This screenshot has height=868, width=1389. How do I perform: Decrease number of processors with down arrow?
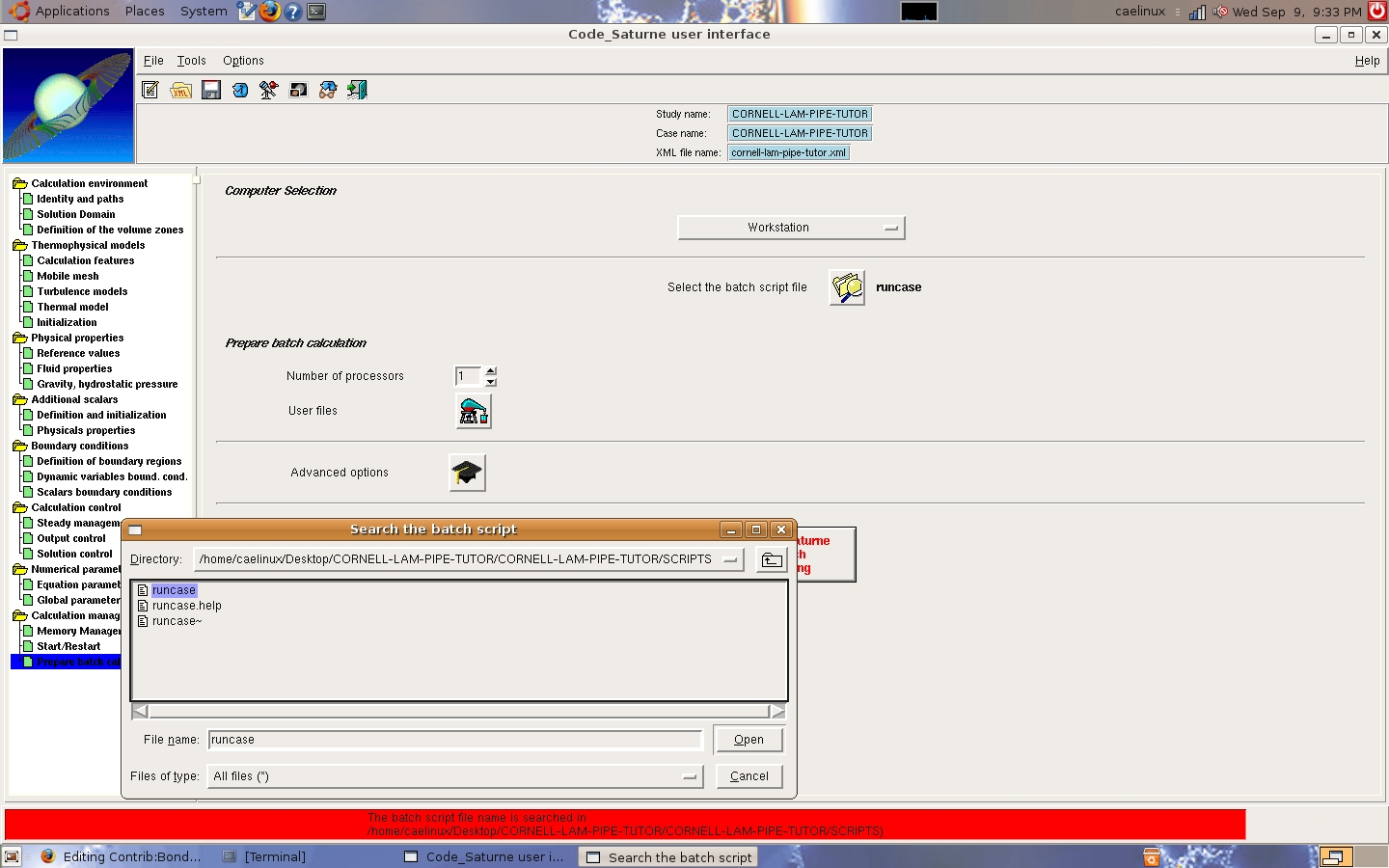(x=491, y=382)
